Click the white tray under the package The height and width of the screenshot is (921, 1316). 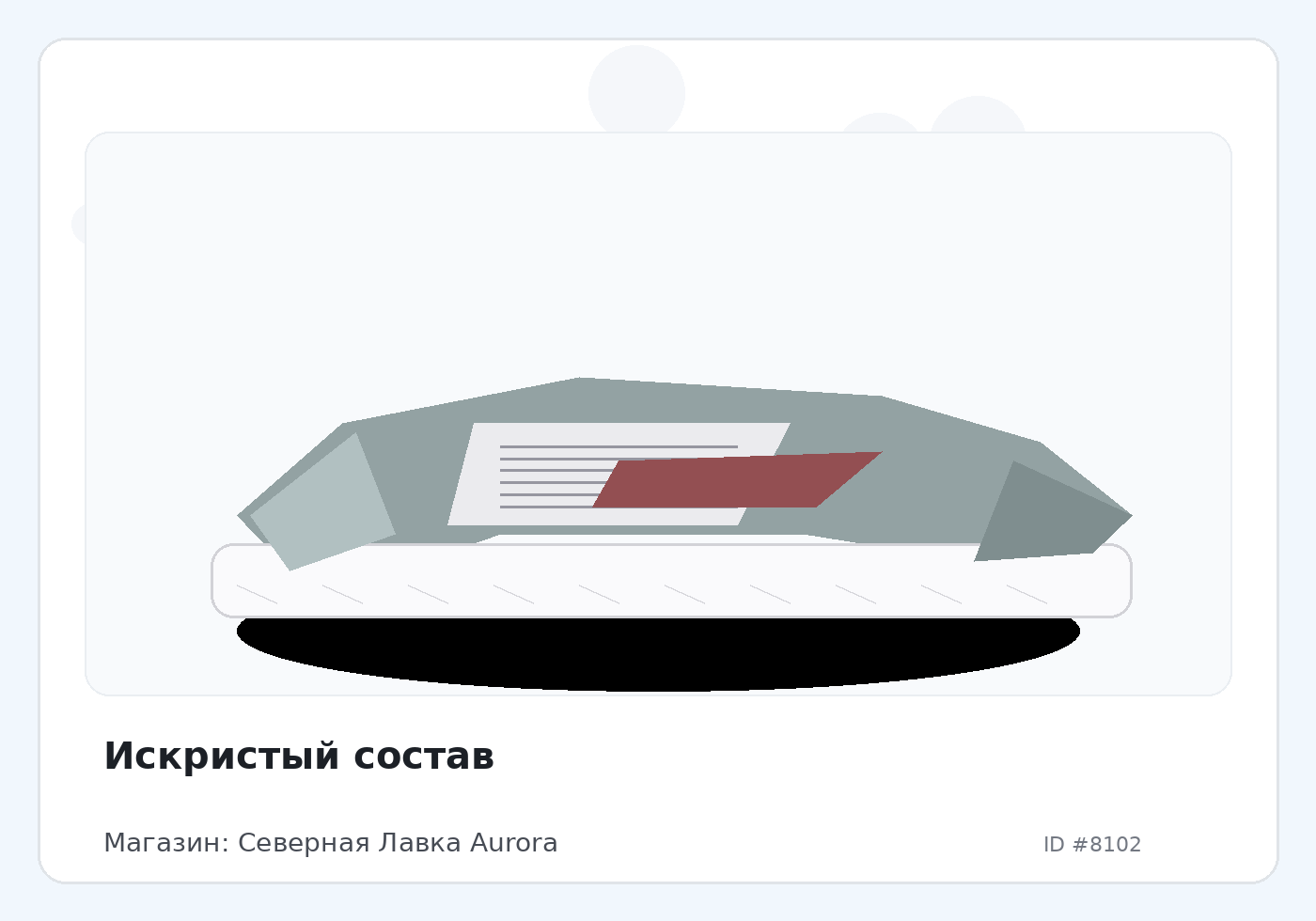(671, 581)
